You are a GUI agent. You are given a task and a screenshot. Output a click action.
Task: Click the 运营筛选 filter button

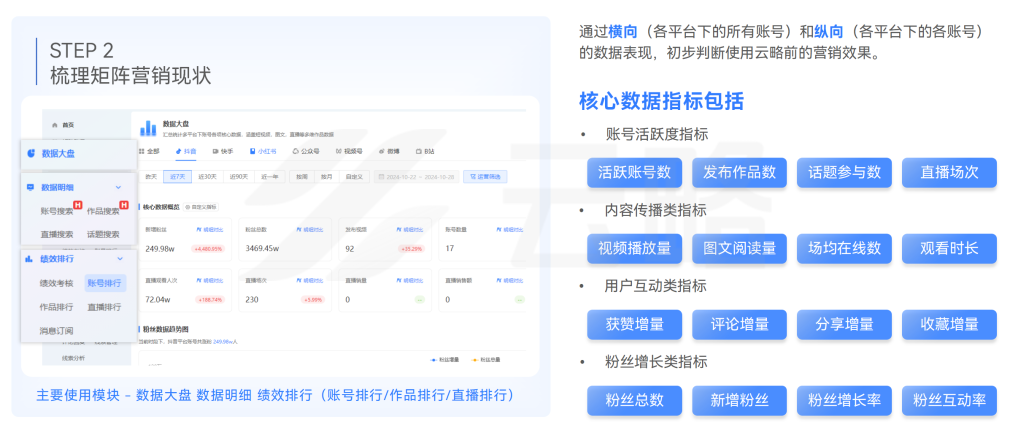(487, 177)
